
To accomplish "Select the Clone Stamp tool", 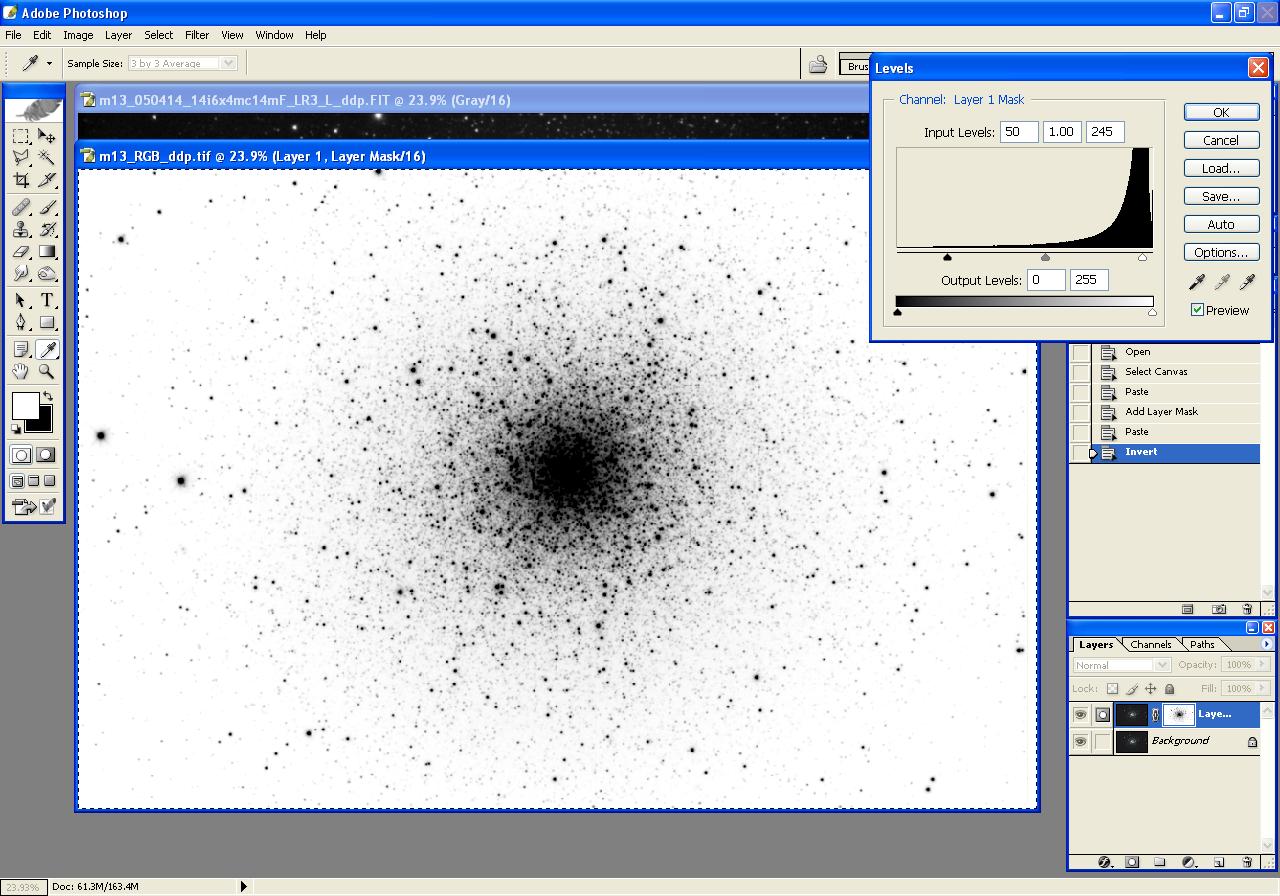I will click(x=21, y=229).
